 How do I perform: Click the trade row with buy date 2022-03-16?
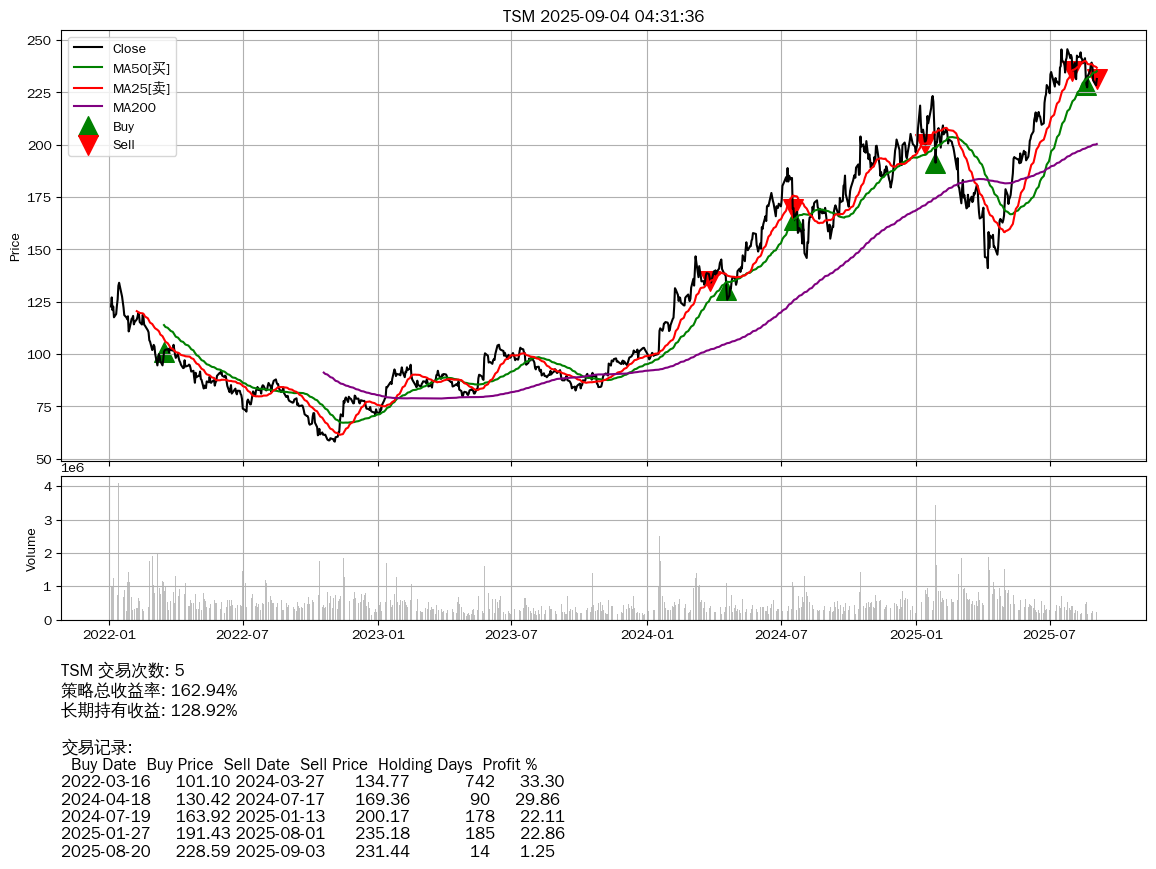[312, 781]
